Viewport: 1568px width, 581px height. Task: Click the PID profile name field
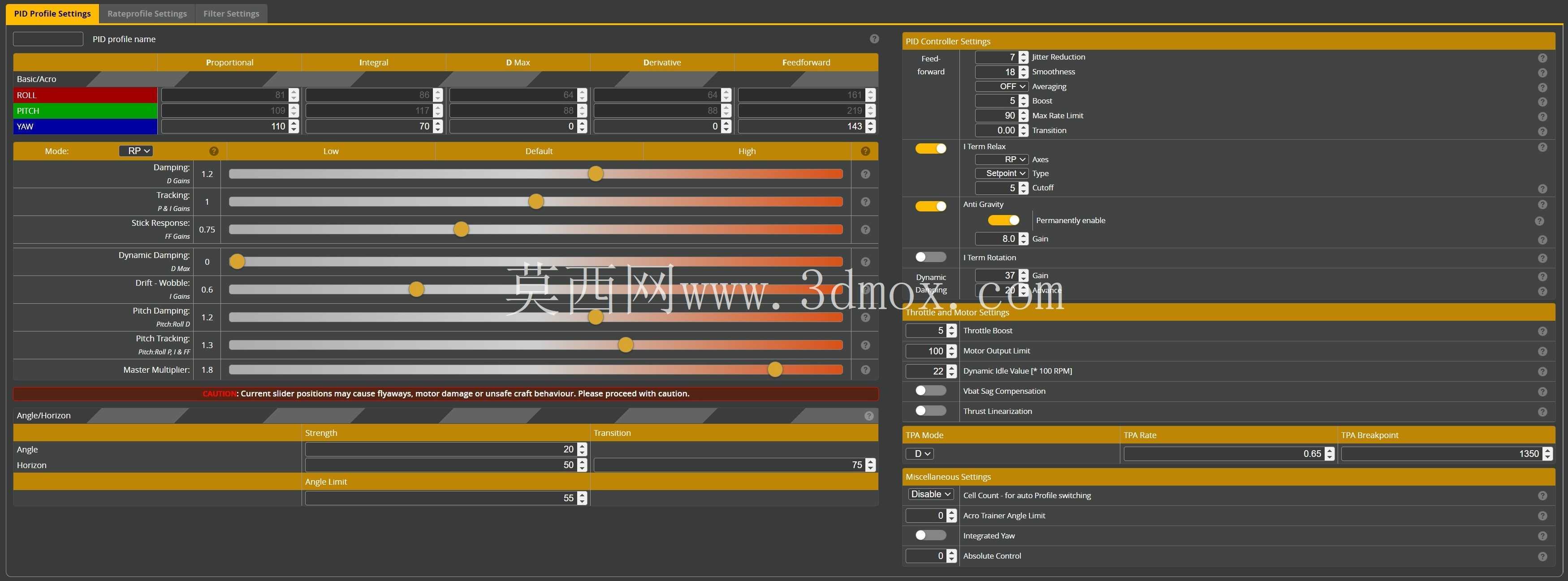(x=48, y=39)
